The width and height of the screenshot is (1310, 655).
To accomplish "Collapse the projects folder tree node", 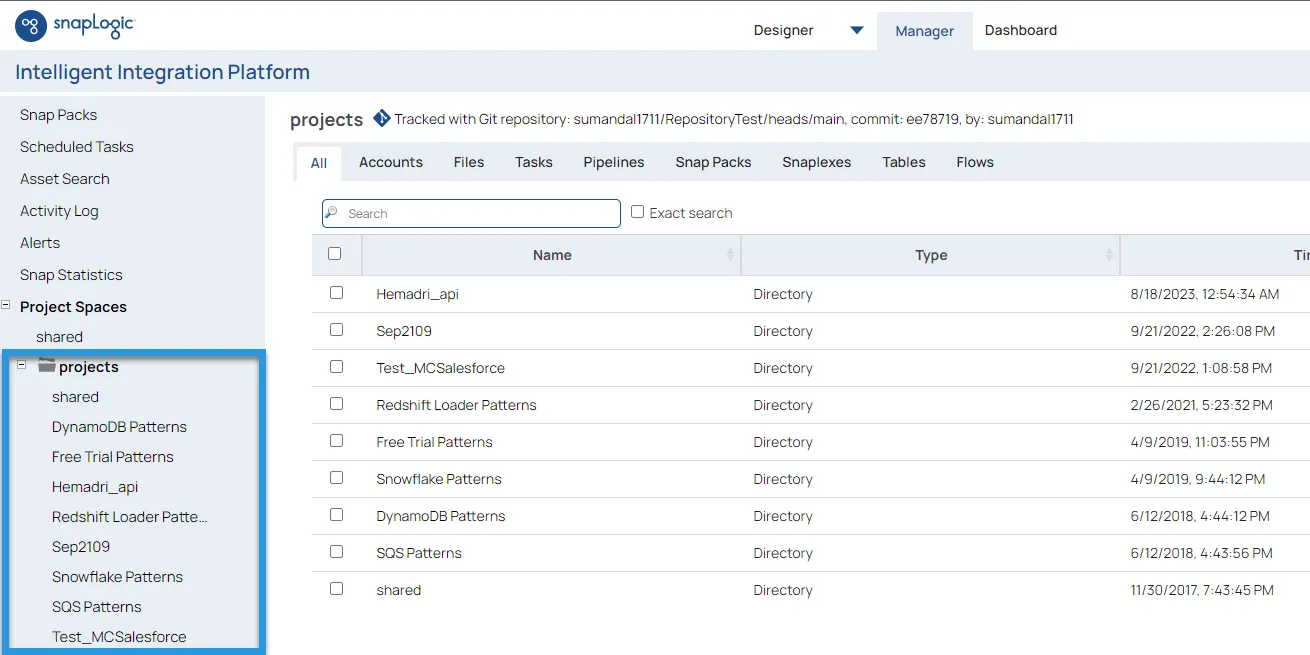I will [x=22, y=366].
